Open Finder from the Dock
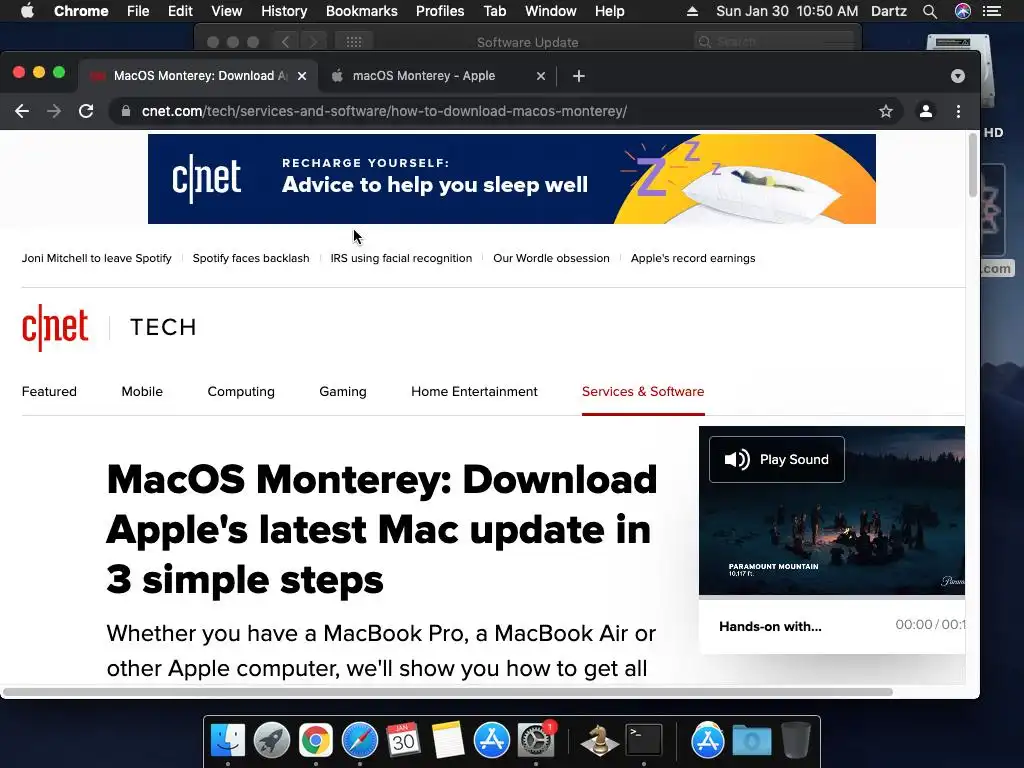The width and height of the screenshot is (1024, 768). (227, 740)
